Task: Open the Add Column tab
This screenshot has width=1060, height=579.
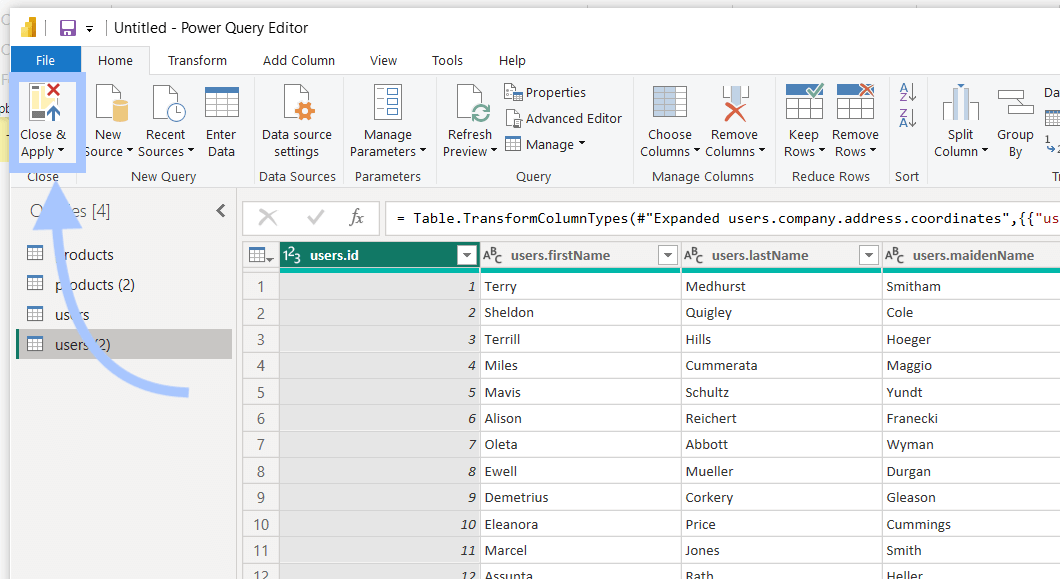Action: [299, 60]
